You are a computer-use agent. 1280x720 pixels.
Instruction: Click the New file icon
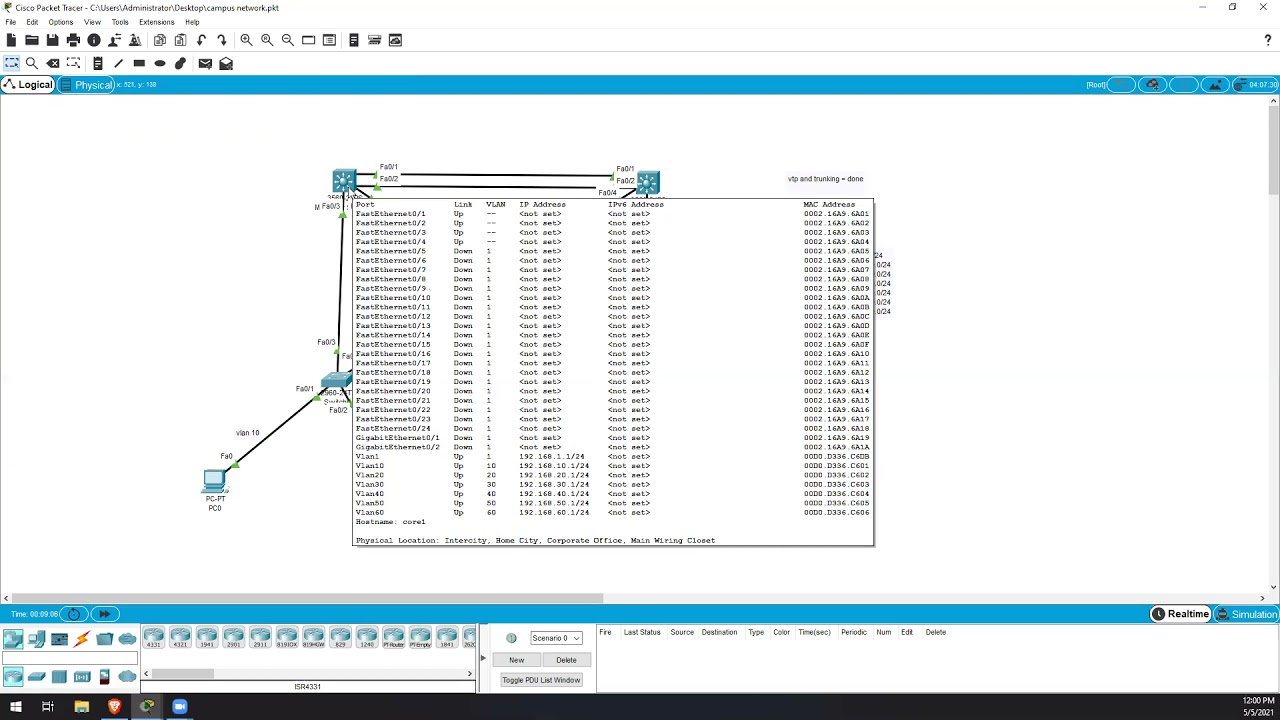pyautogui.click(x=11, y=40)
